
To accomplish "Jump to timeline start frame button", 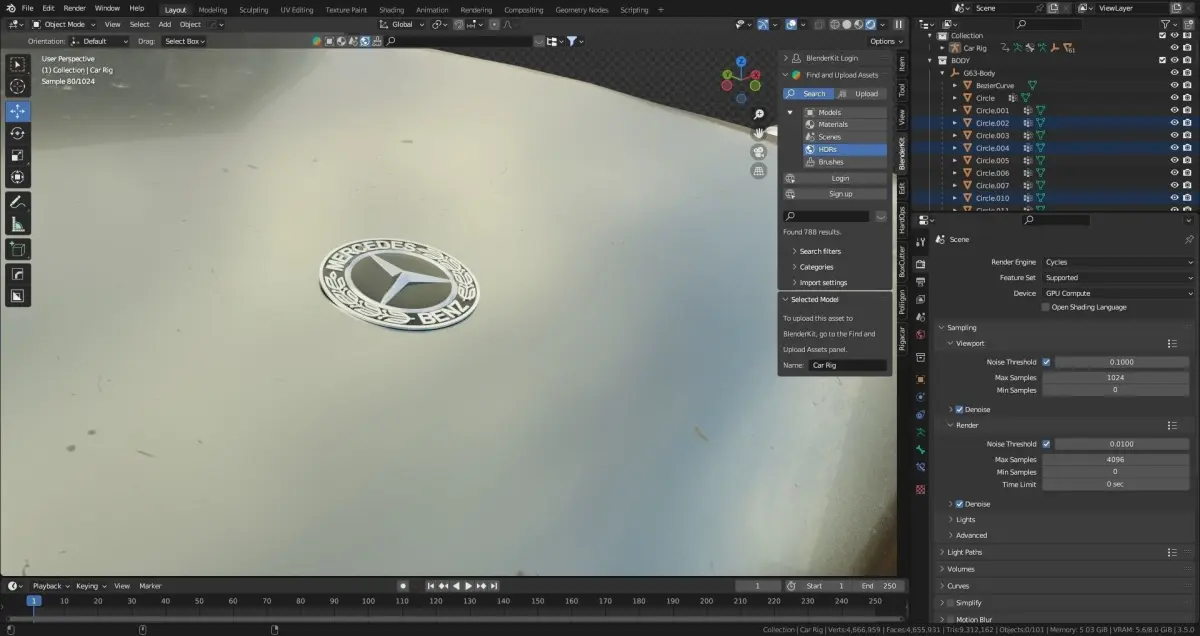I will click(431, 586).
